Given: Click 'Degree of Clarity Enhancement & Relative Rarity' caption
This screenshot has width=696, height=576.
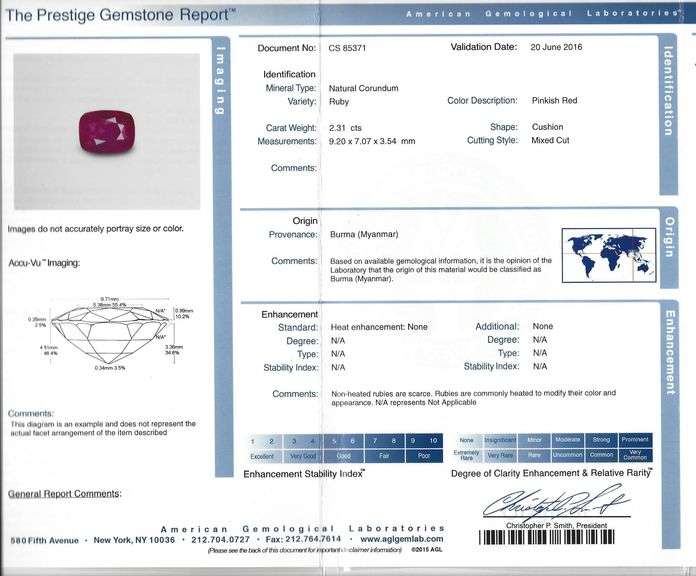Looking at the screenshot, I should tap(552, 473).
